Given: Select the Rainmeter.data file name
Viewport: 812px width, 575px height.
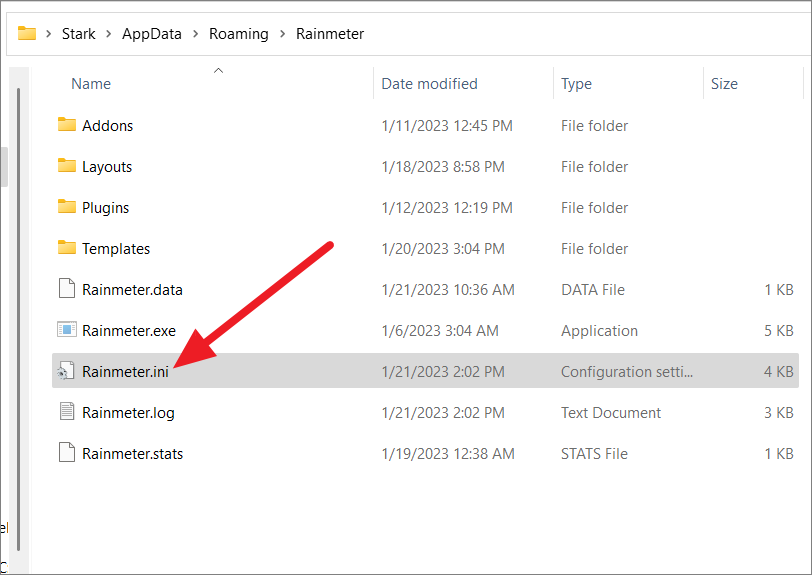Looking at the screenshot, I should (133, 290).
